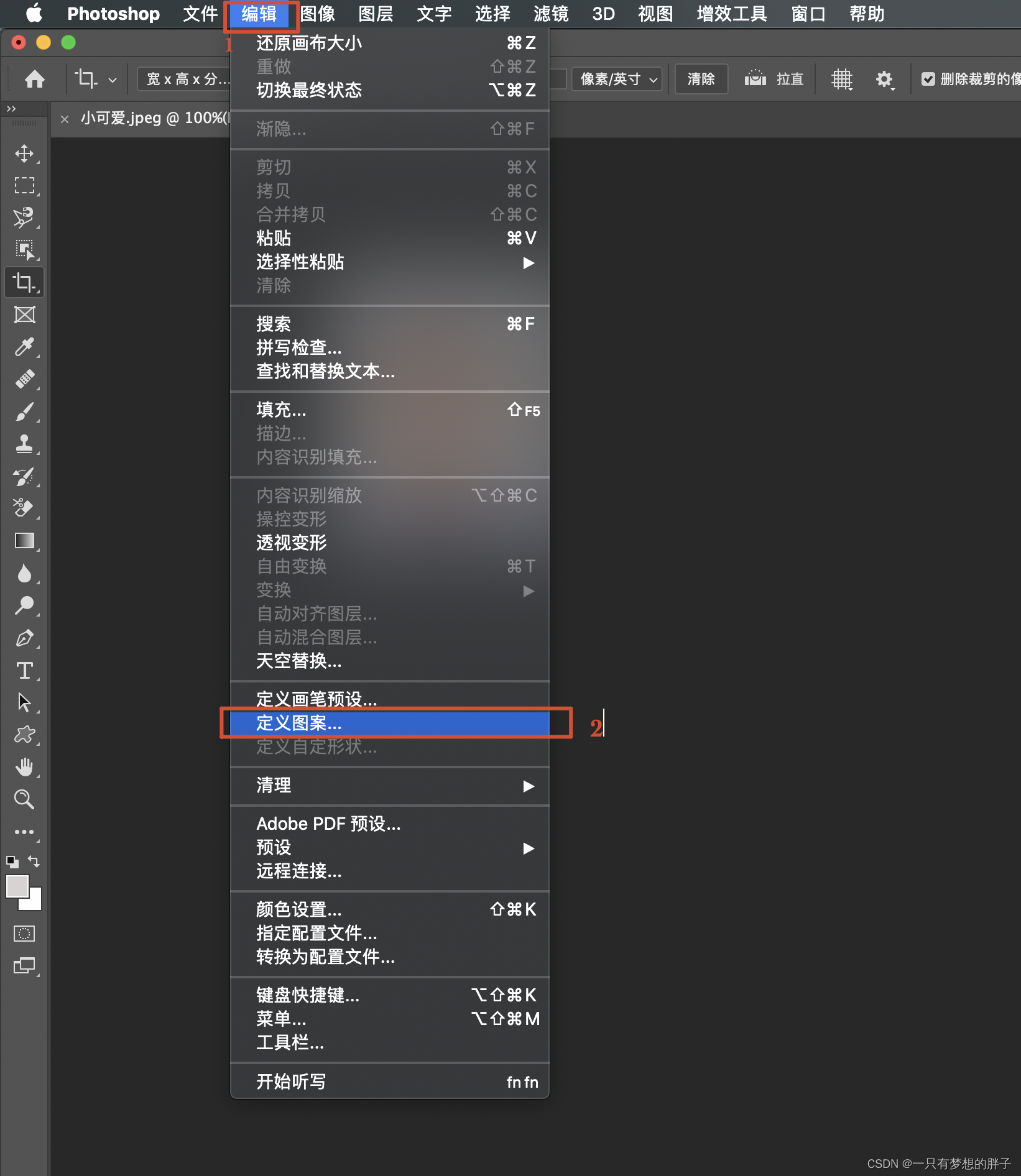Select the Eyedropper tool

point(24,347)
